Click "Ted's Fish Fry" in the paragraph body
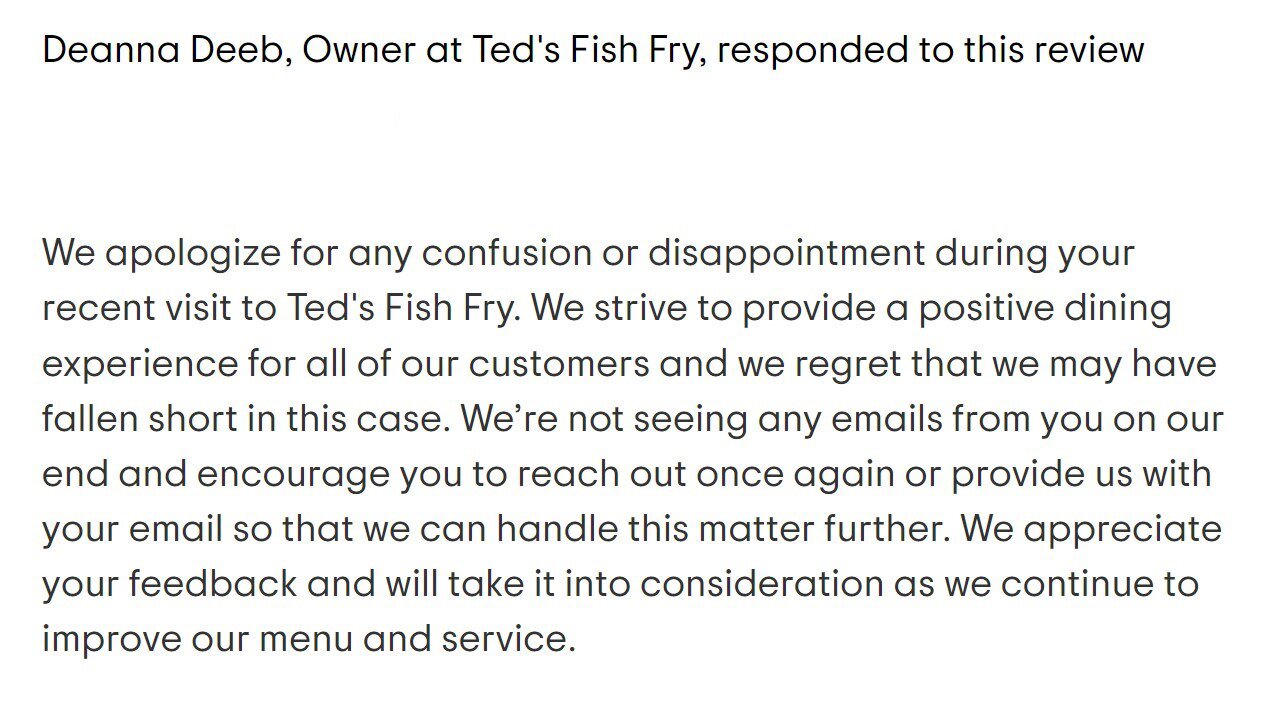 [x=403, y=308]
